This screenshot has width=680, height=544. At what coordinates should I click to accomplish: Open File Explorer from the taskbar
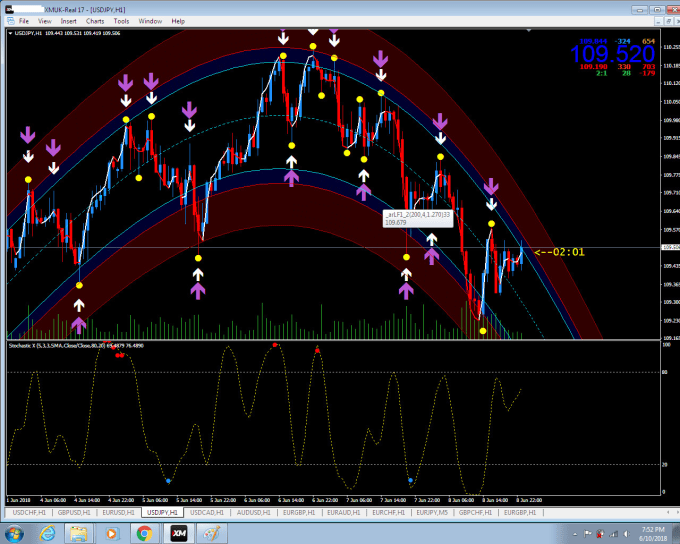[x=78, y=533]
